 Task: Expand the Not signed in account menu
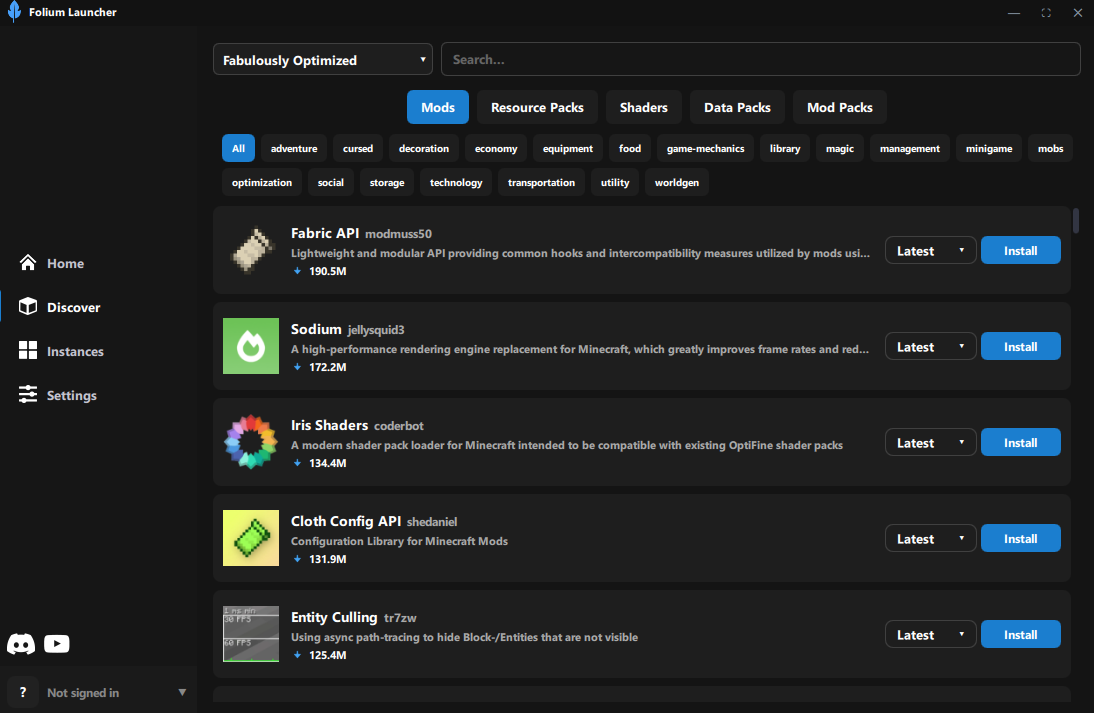[x=98, y=692]
